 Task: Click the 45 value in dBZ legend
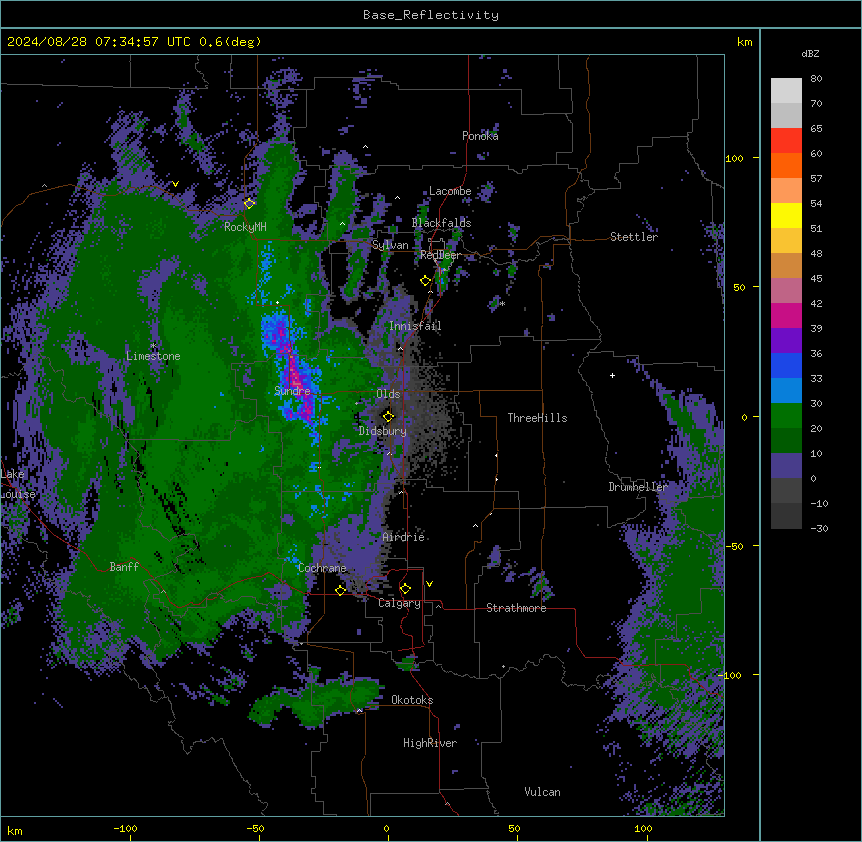(x=816, y=279)
